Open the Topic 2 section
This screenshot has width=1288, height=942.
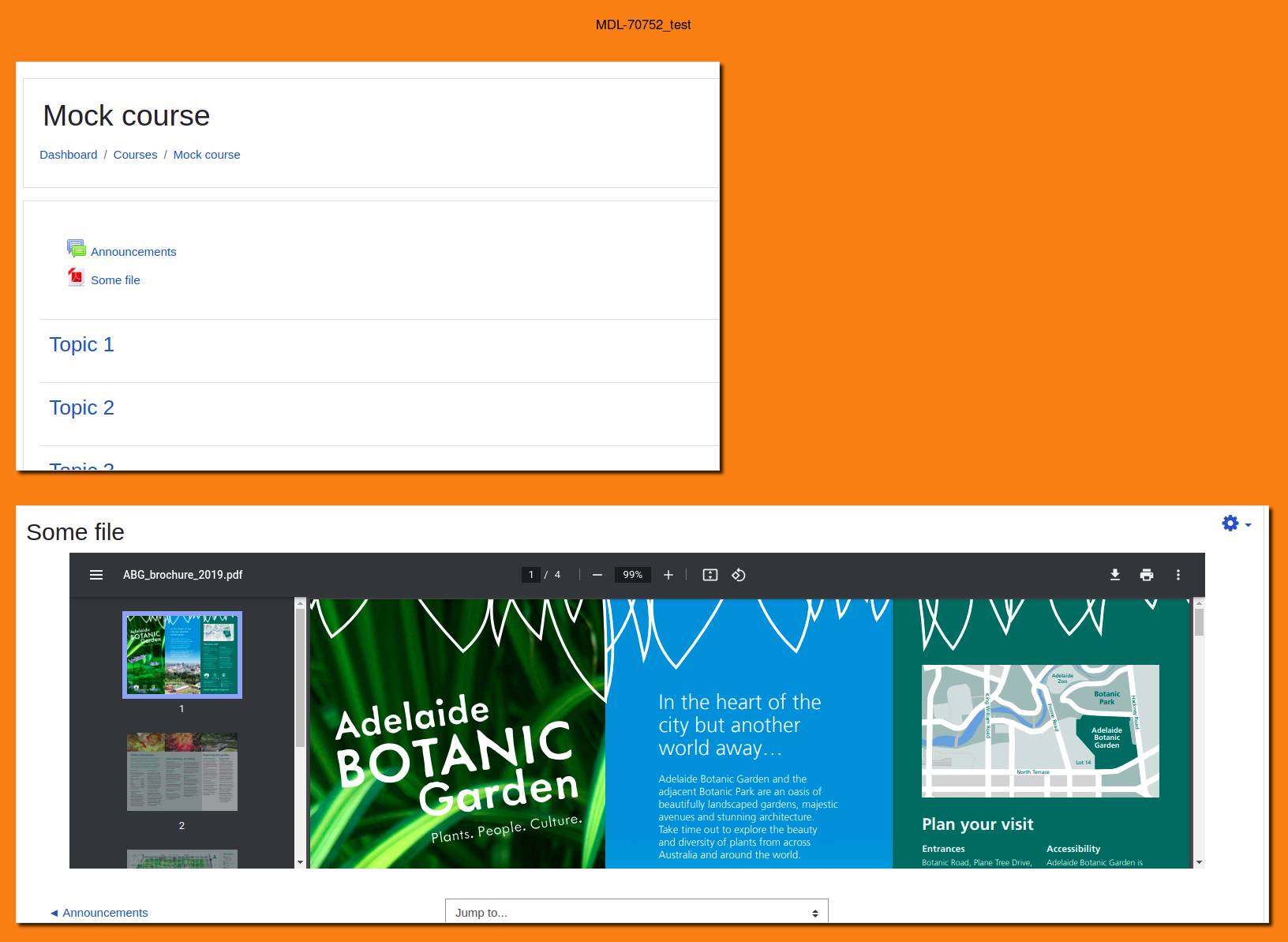pos(81,407)
